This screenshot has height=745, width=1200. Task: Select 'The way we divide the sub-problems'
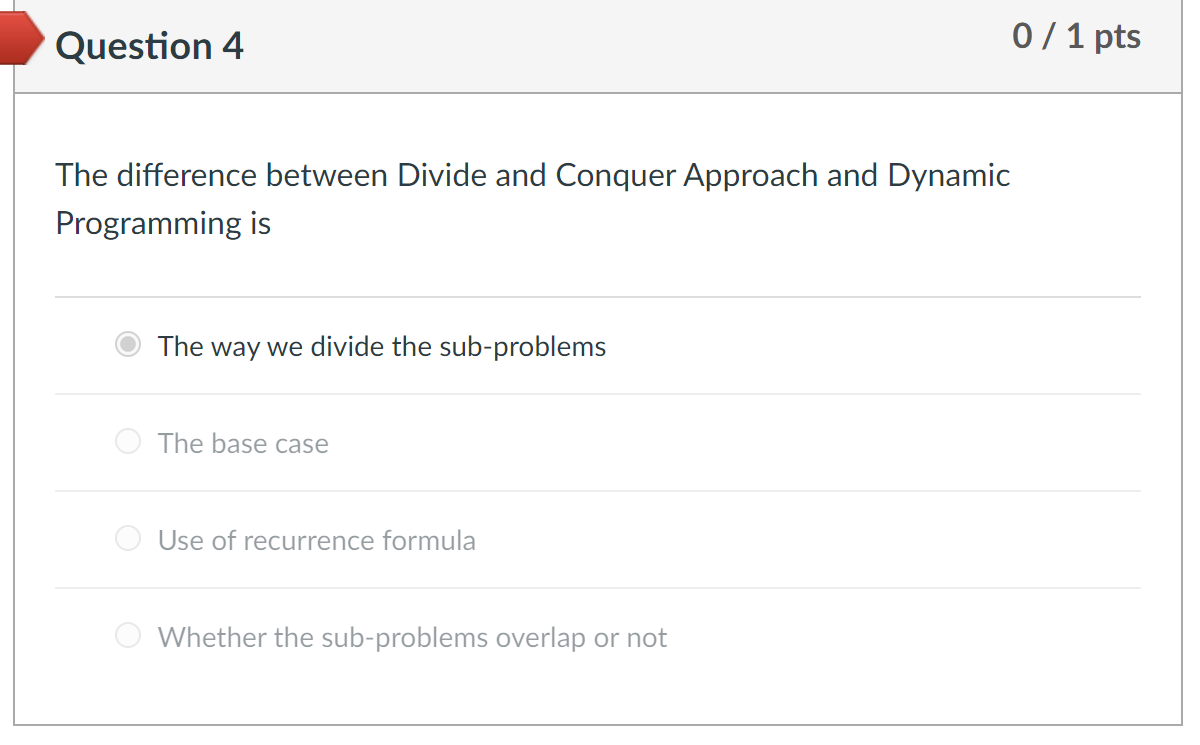pos(127,345)
